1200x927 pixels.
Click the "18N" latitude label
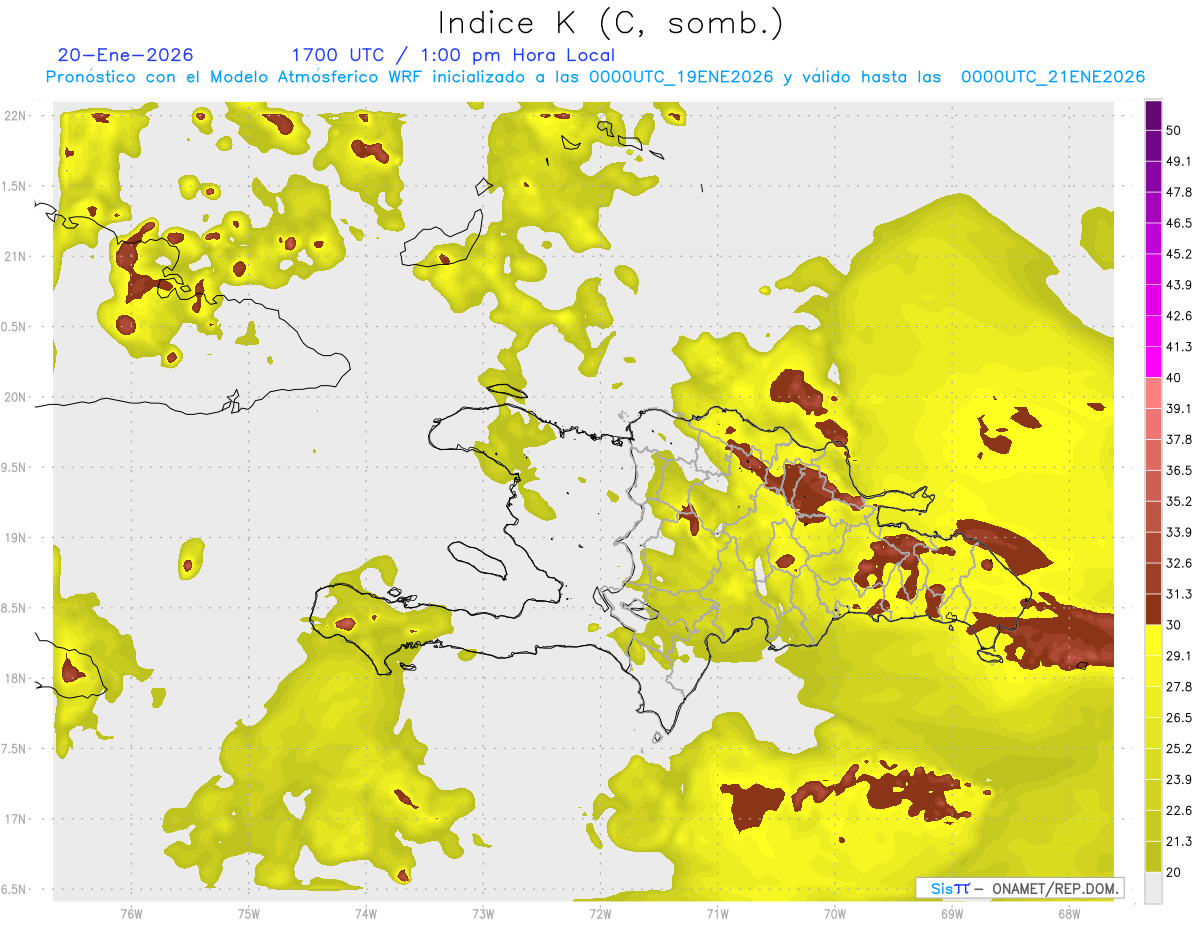(16, 679)
